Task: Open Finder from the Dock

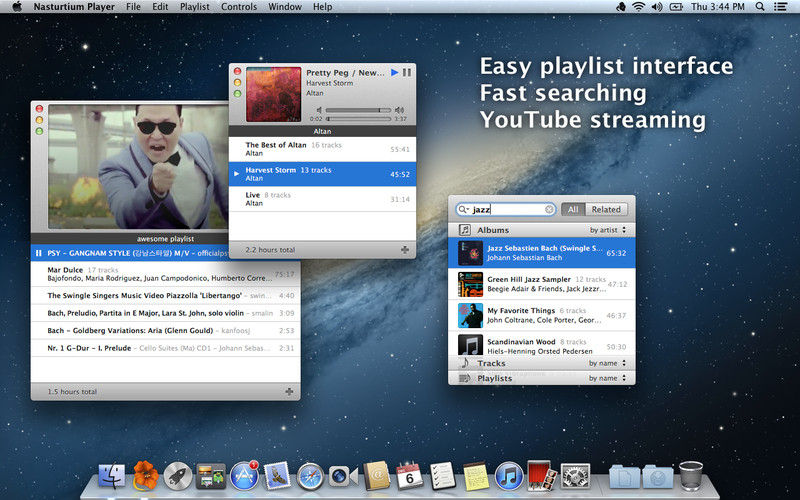Action: pos(112,476)
